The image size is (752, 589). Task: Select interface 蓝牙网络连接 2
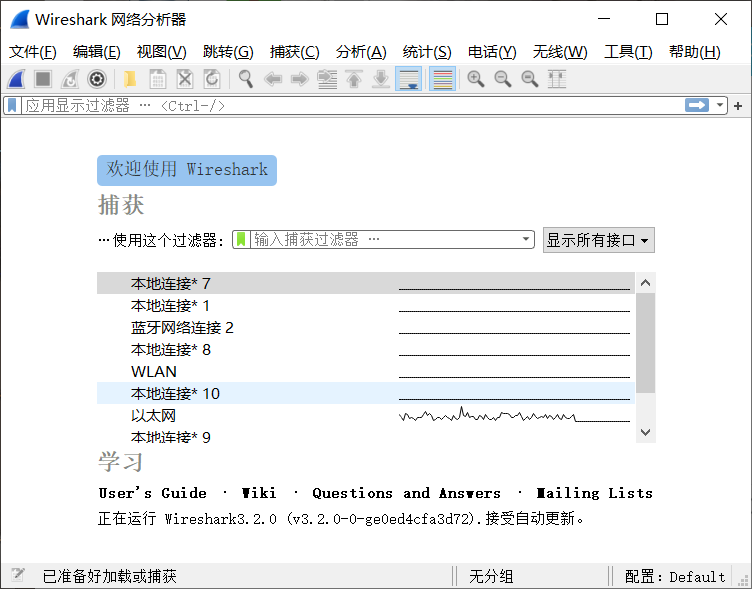point(365,328)
